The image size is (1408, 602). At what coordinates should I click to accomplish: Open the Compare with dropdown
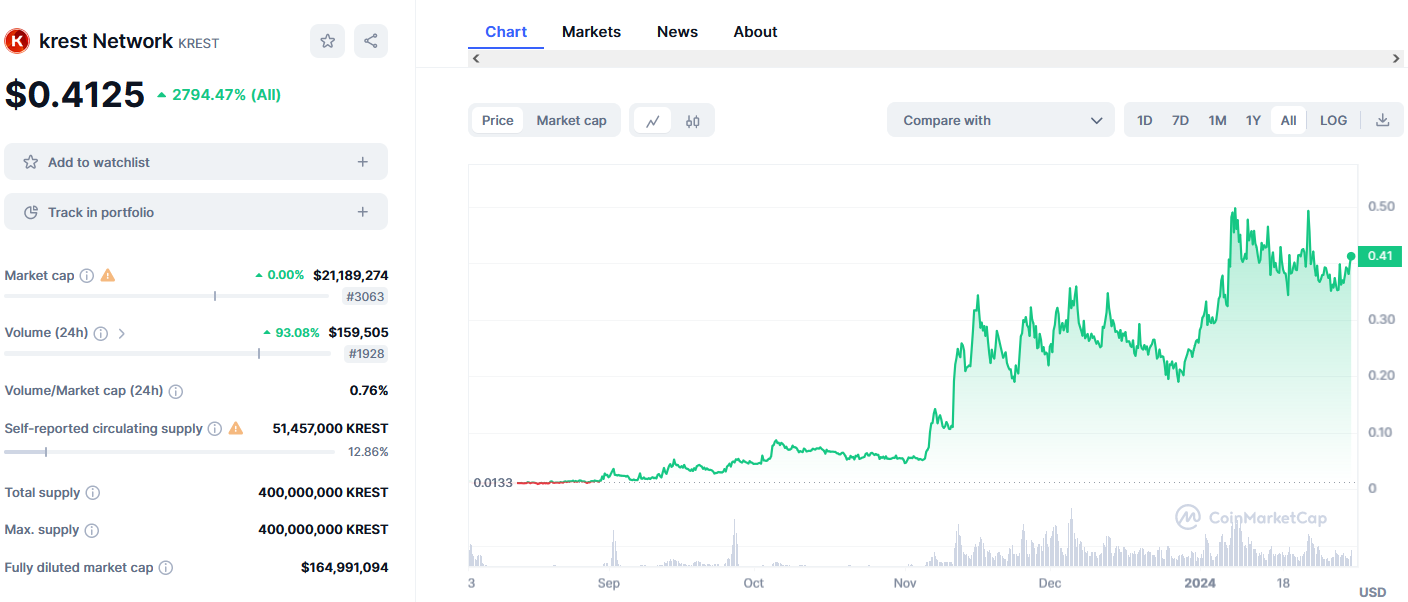[x=1000, y=120]
